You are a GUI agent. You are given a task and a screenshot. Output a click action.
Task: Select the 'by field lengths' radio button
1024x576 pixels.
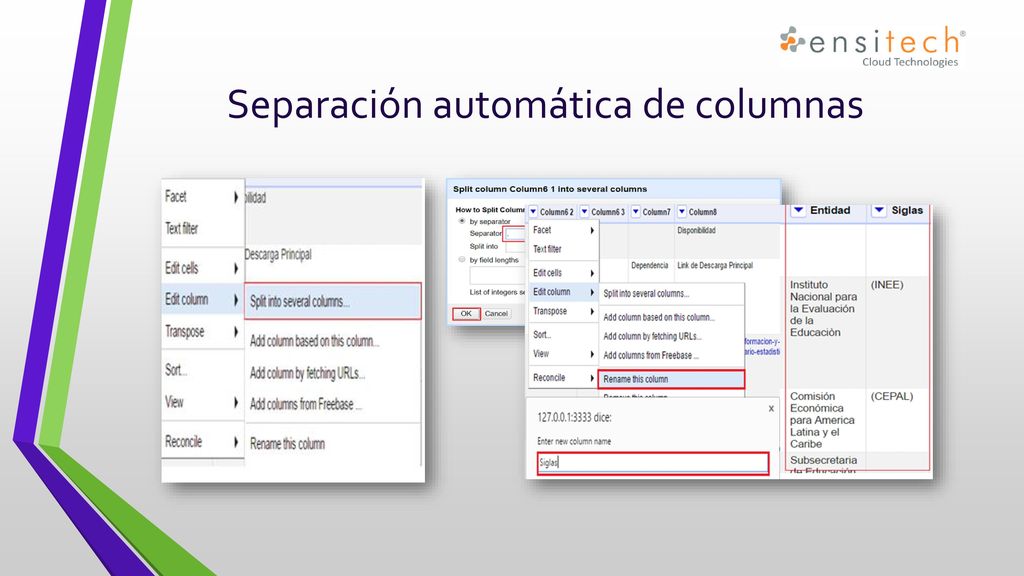[x=462, y=260]
